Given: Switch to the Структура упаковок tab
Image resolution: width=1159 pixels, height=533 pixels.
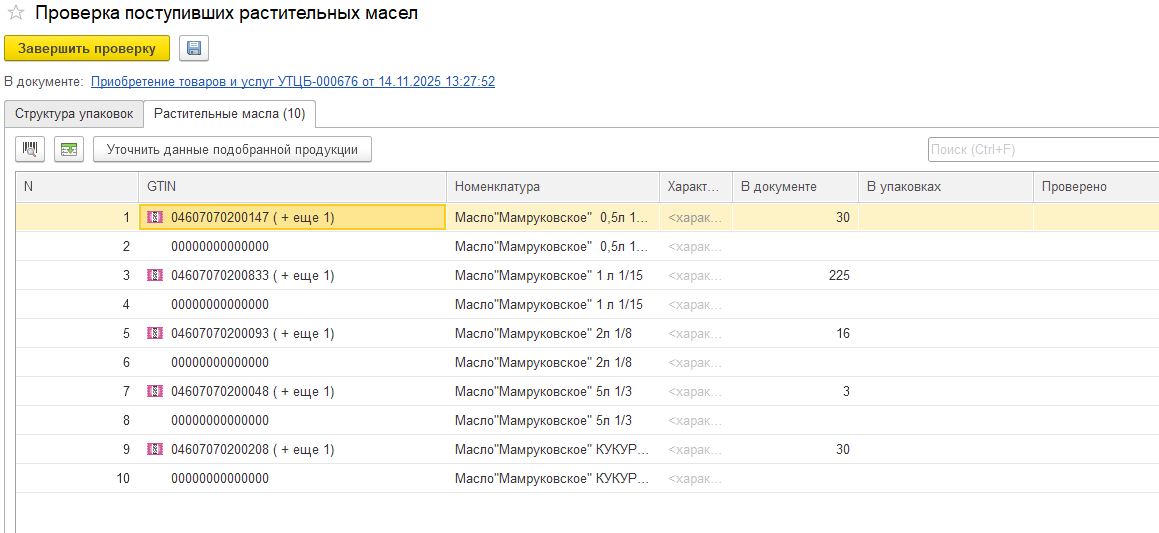Looking at the screenshot, I should coord(74,114).
